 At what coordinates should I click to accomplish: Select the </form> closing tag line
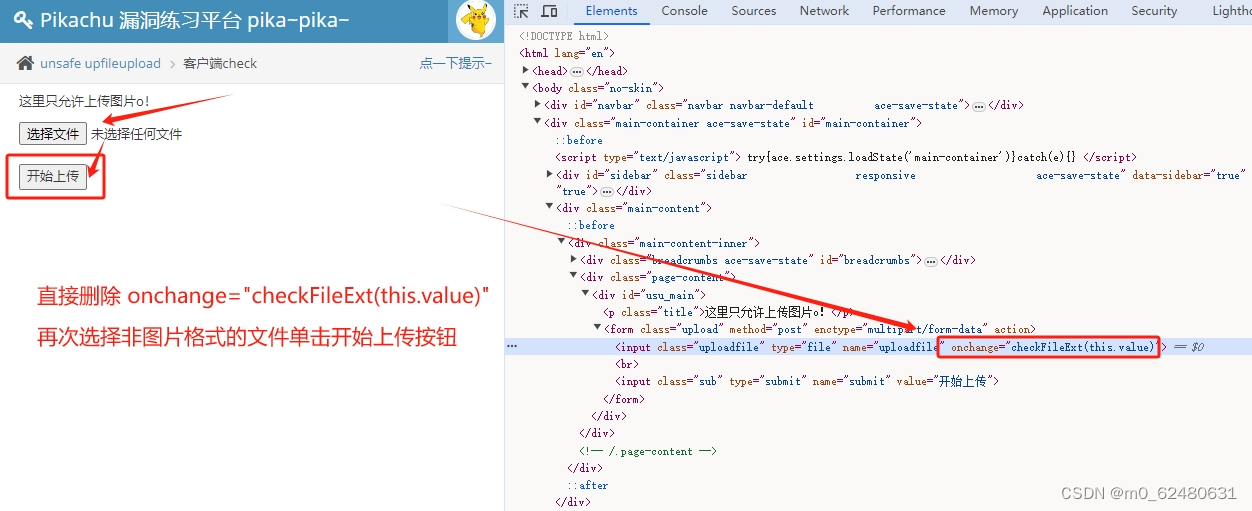623,399
